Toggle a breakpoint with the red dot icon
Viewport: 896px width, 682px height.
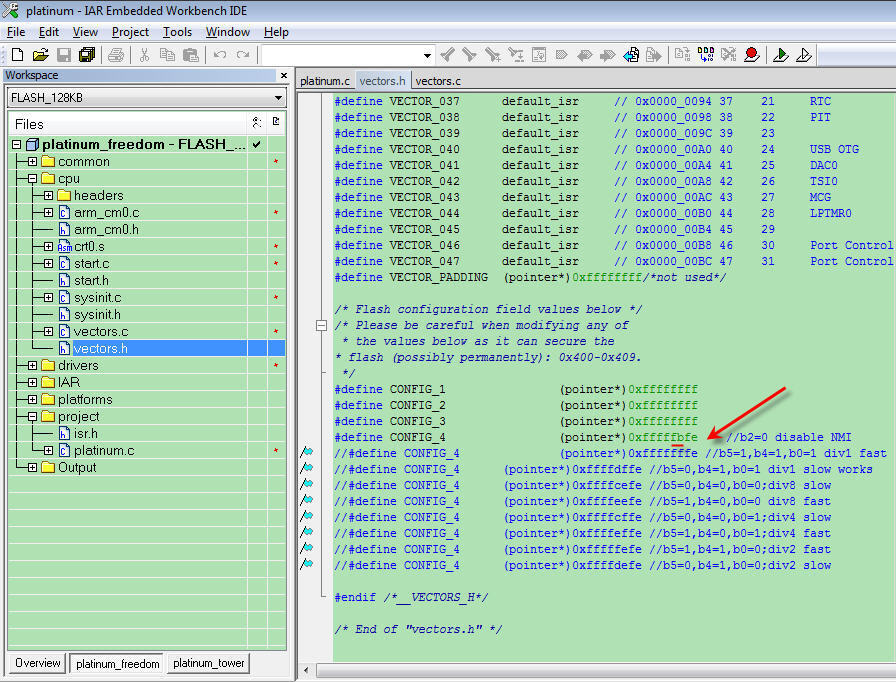coord(751,55)
